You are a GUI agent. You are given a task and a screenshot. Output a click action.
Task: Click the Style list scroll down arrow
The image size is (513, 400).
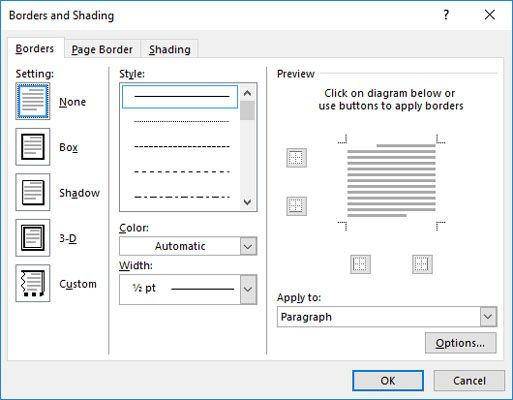pos(247,202)
